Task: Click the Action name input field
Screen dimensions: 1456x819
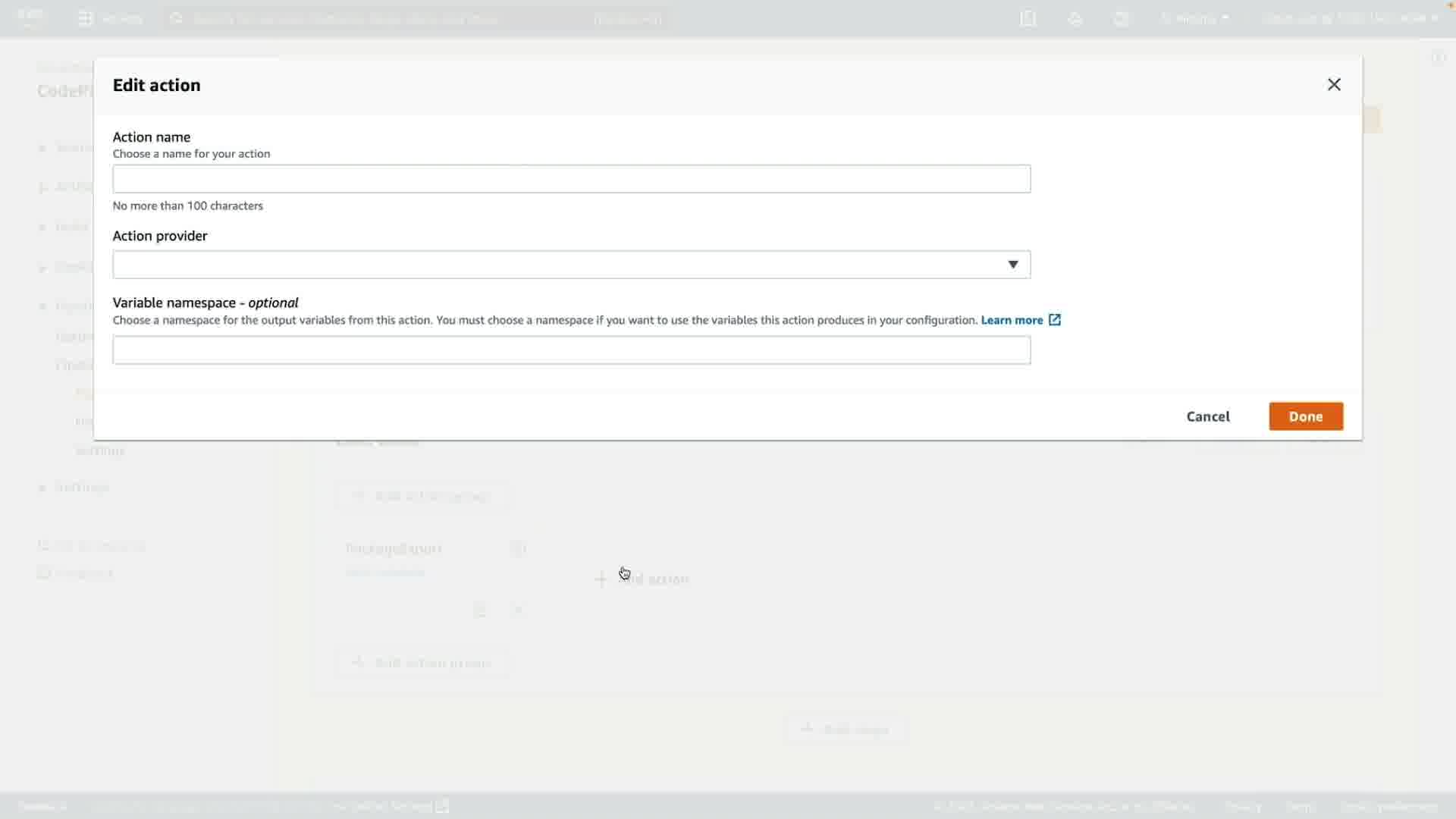Action: pyautogui.click(x=571, y=179)
